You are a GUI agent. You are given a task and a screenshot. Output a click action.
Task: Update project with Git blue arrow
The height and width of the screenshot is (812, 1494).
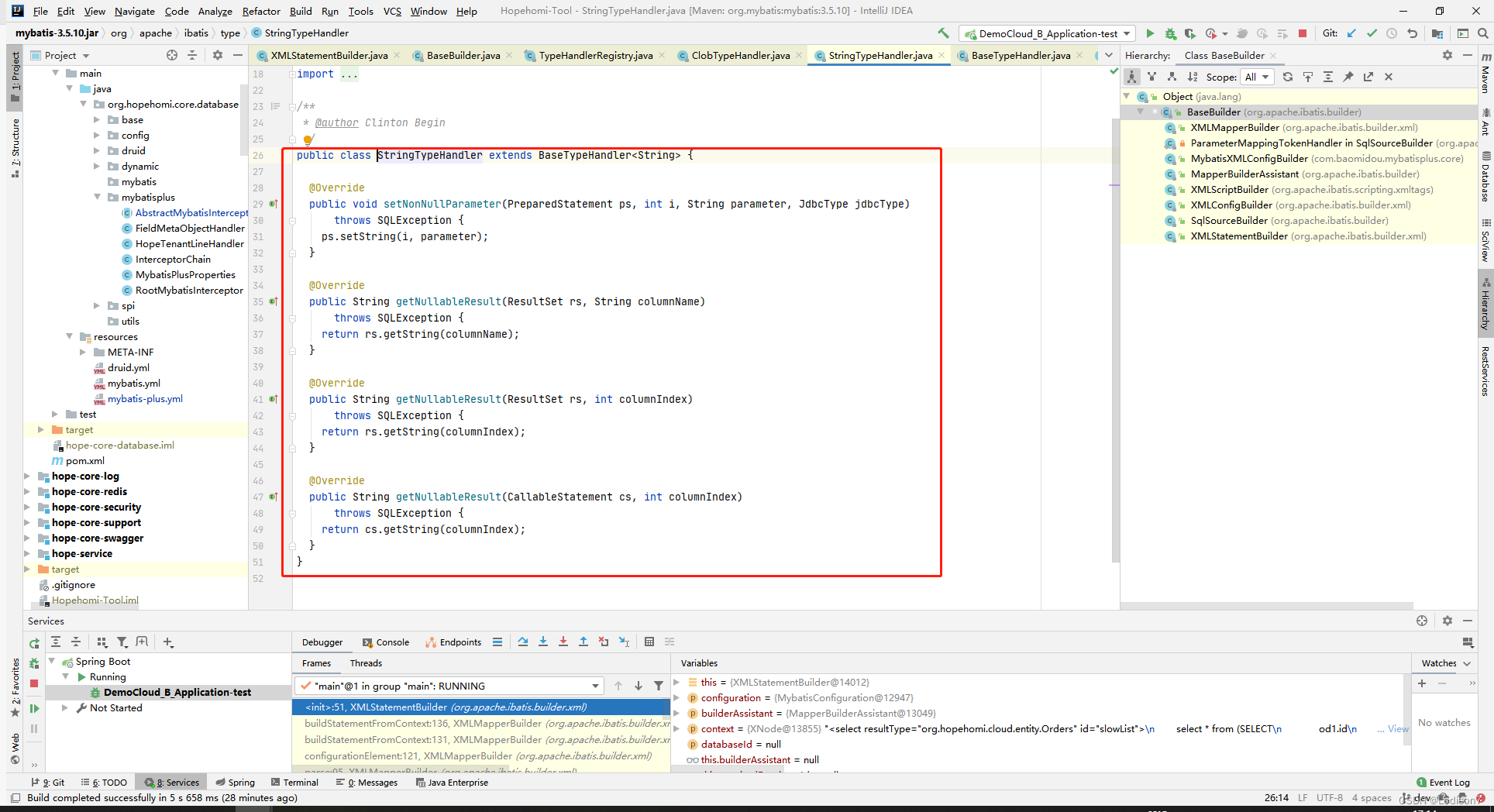tap(1351, 33)
